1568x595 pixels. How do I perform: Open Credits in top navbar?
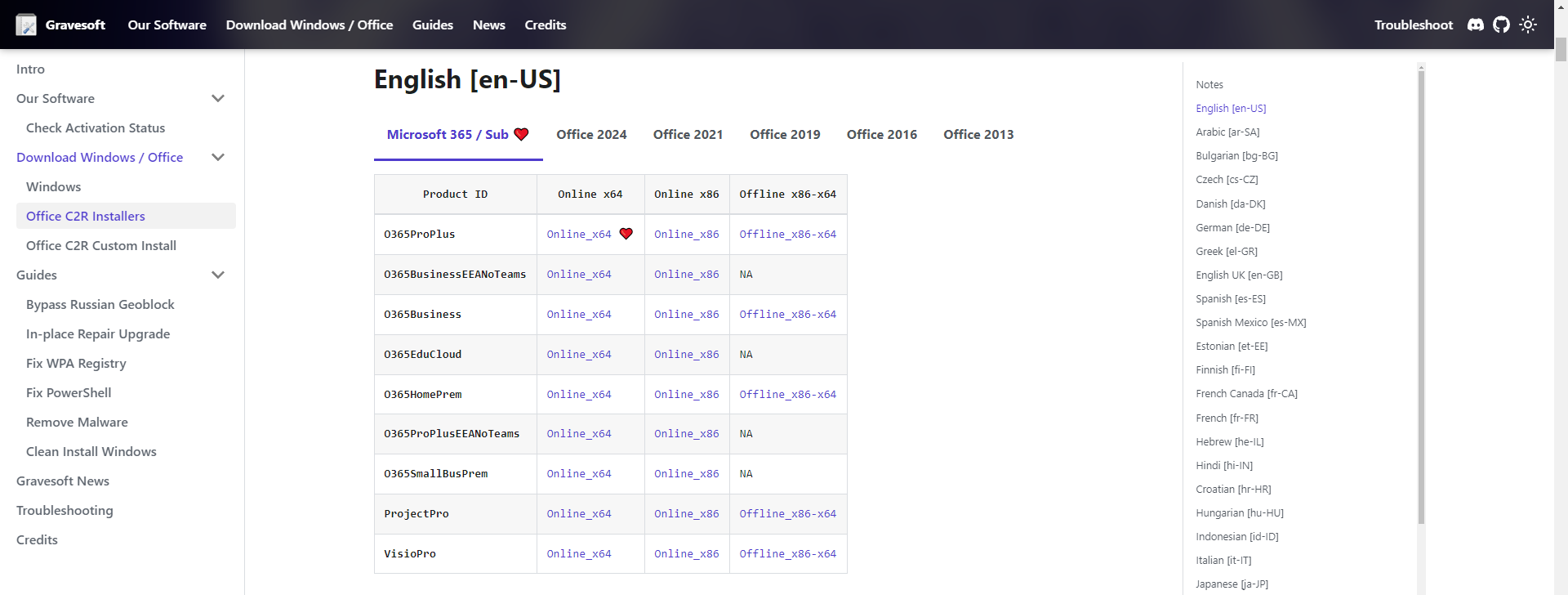[x=546, y=25]
